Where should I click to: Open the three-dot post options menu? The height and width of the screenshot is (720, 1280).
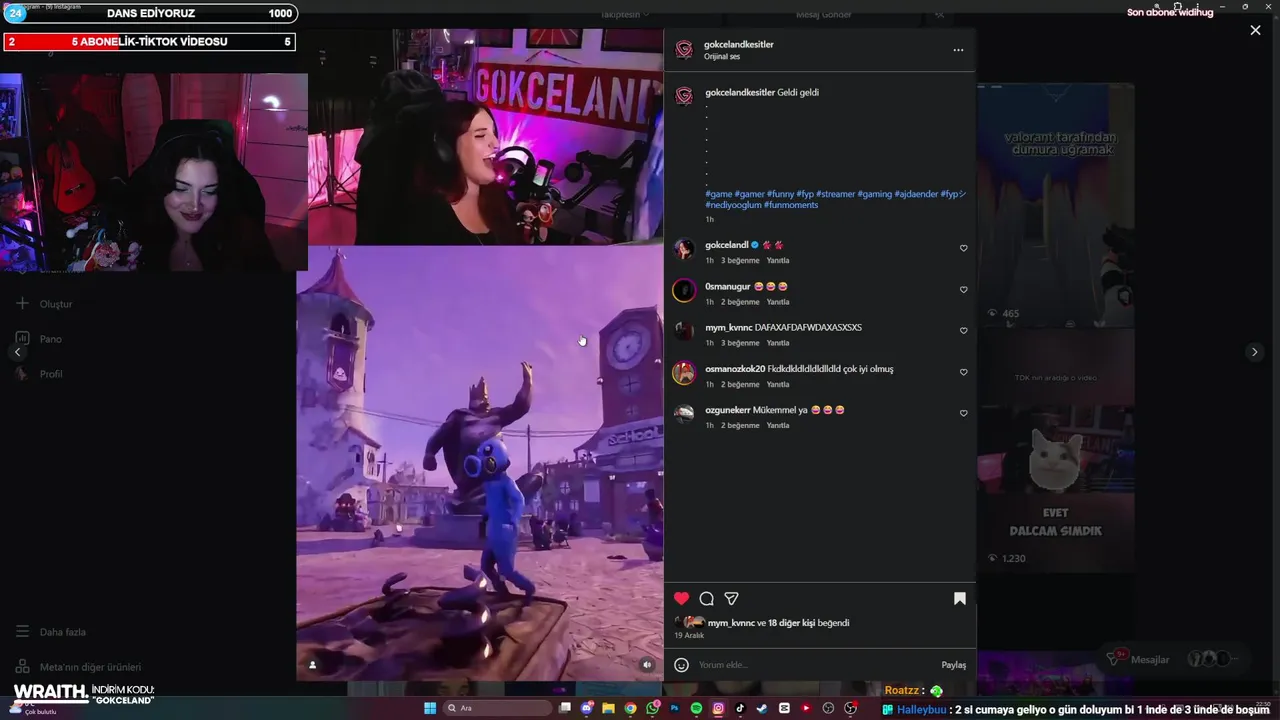(958, 50)
